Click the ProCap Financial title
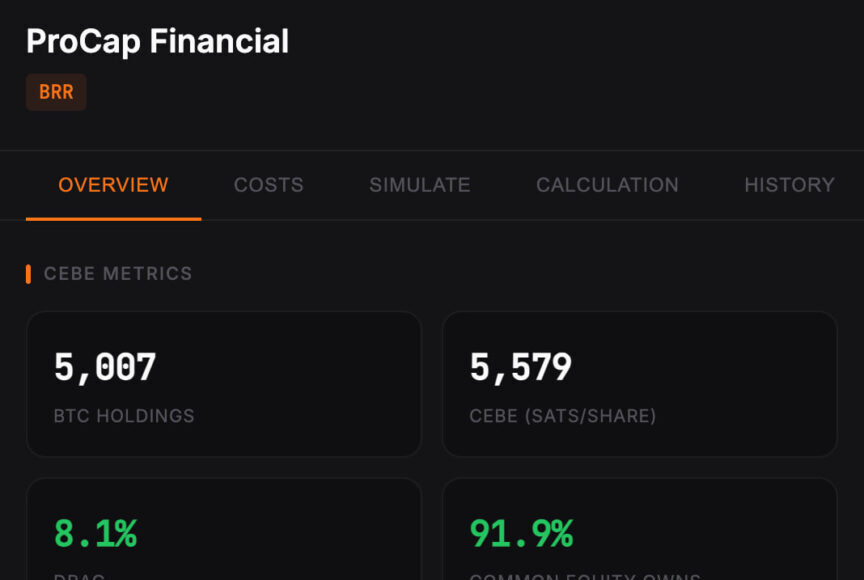Image resolution: width=864 pixels, height=580 pixels. pyautogui.click(x=157, y=41)
